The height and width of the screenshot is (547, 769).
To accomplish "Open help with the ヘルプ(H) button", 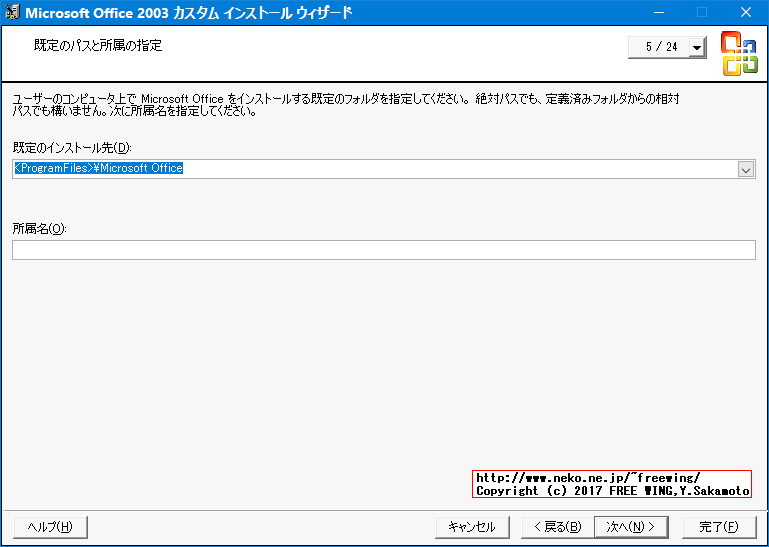I will [51, 527].
